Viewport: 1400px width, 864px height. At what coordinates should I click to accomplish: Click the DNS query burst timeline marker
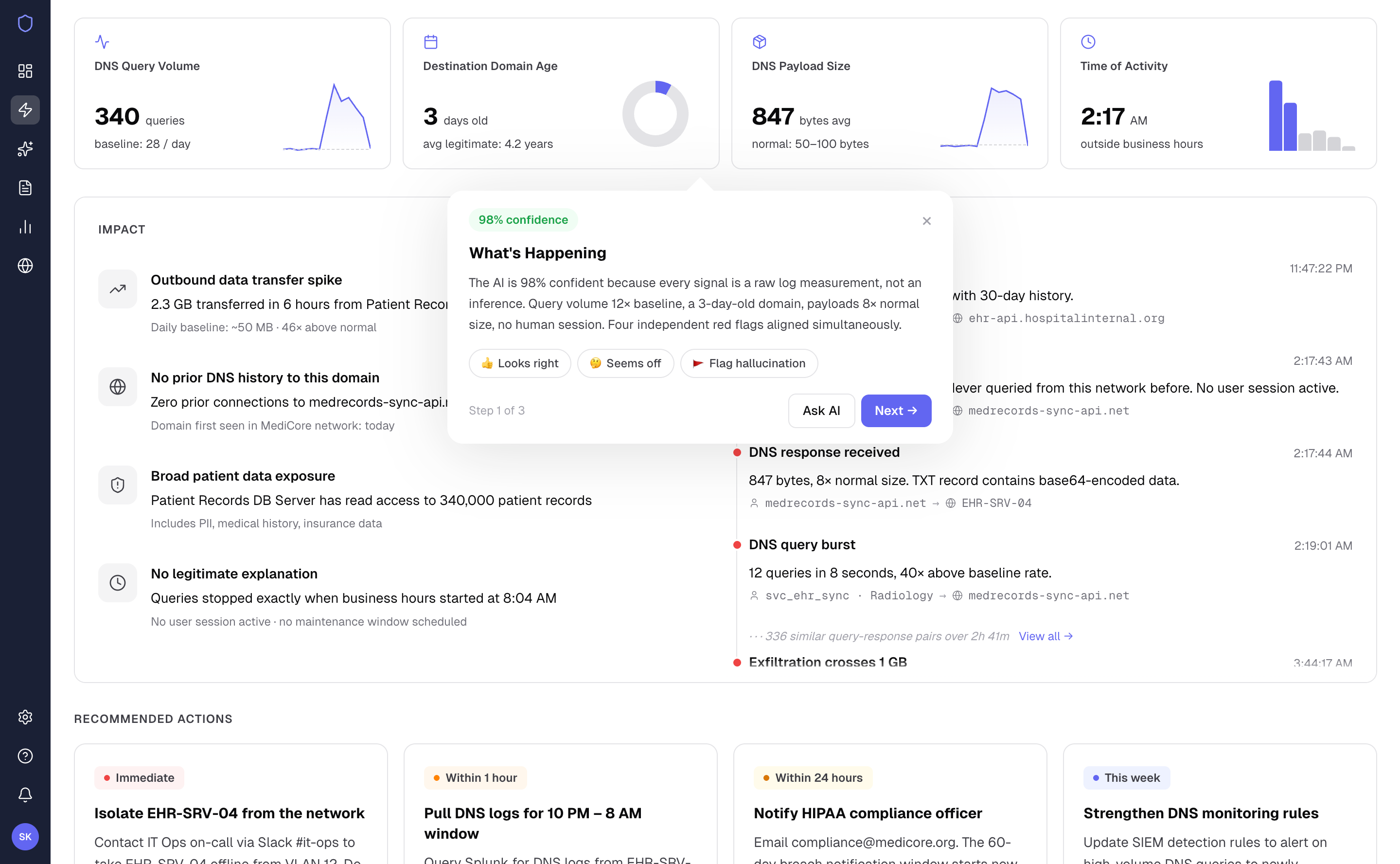coord(737,545)
